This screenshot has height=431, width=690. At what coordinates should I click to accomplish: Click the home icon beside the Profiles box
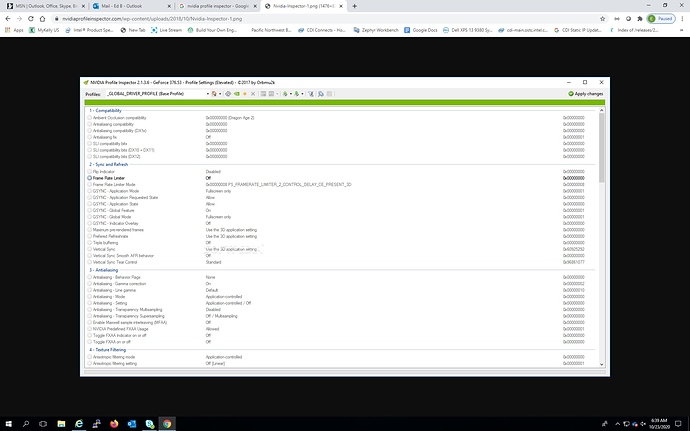214,94
